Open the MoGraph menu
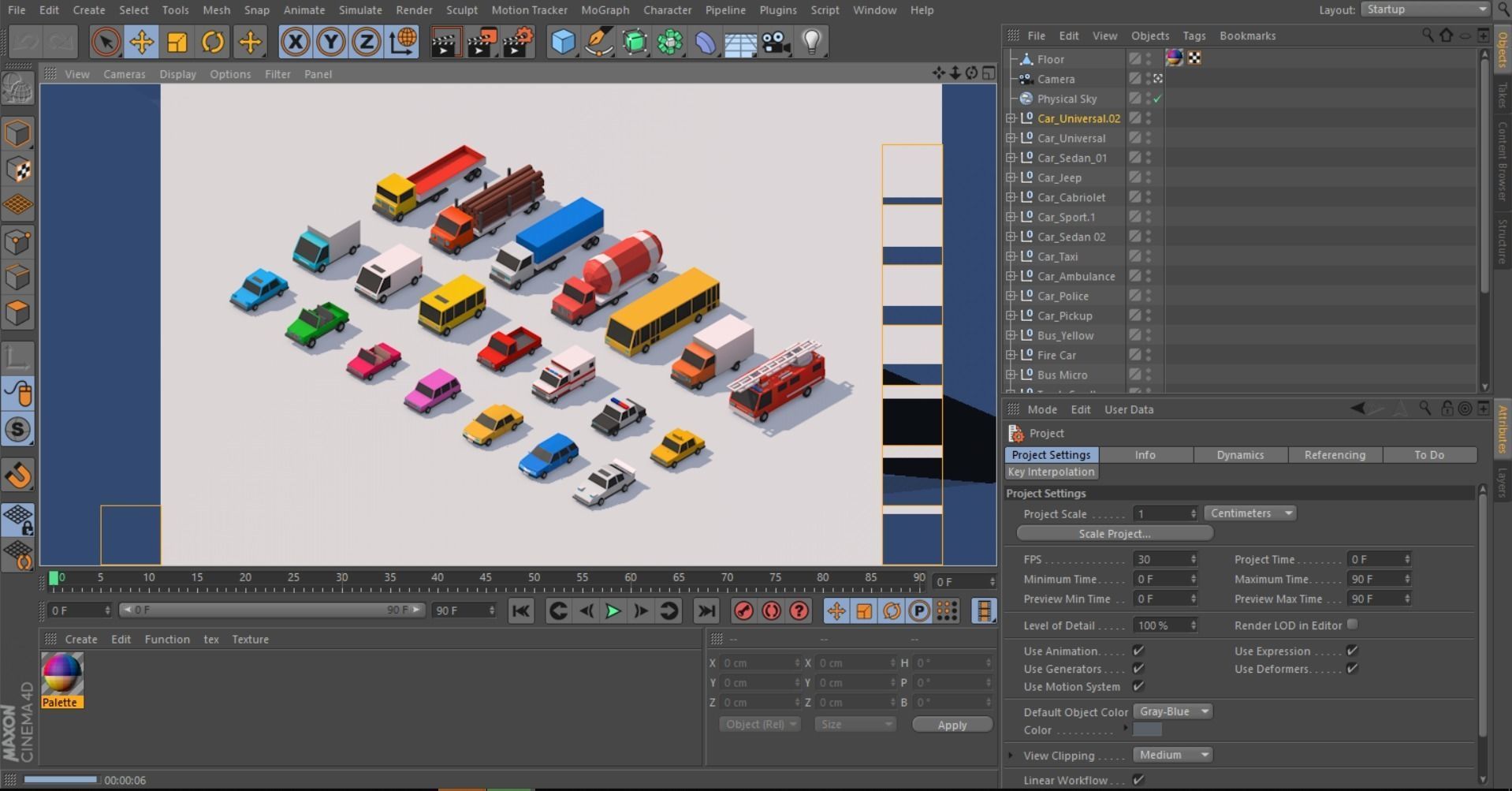 pyautogui.click(x=605, y=10)
